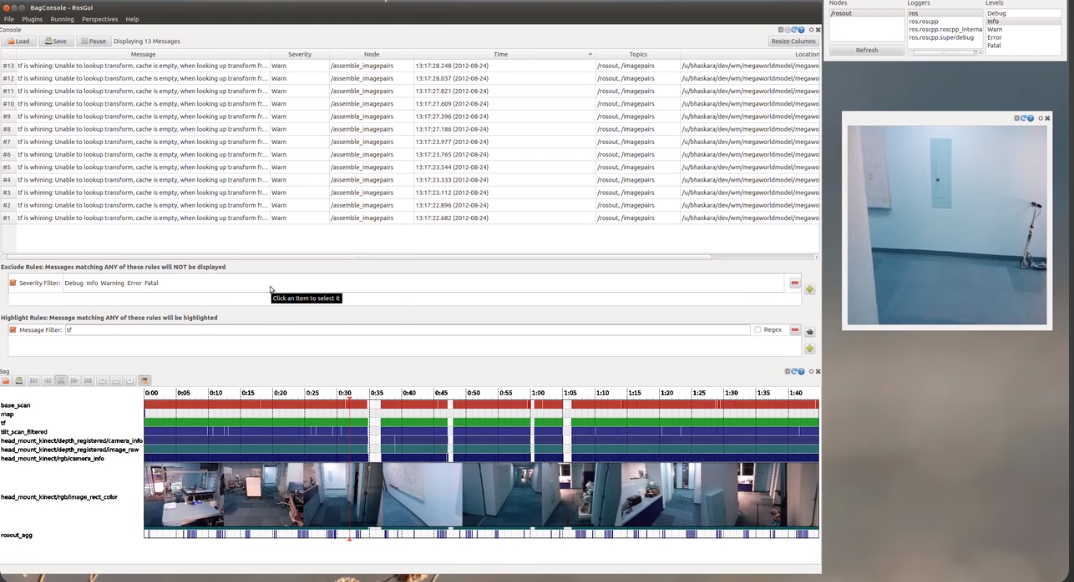
Task: Remove the Severity Filter with red minus
Action: coord(795,283)
